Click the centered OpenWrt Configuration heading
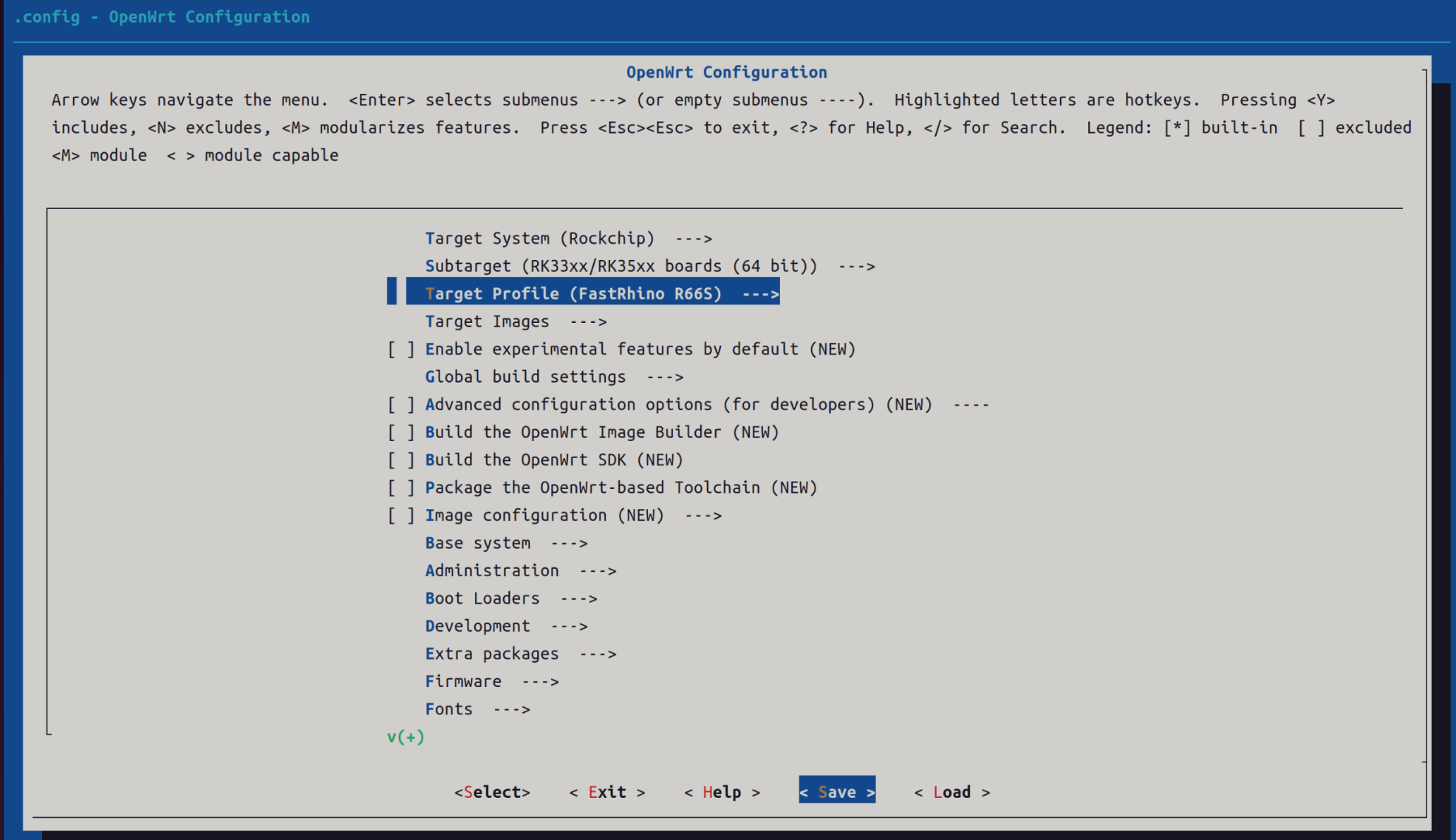The width and height of the screenshot is (1456, 840). click(x=727, y=72)
